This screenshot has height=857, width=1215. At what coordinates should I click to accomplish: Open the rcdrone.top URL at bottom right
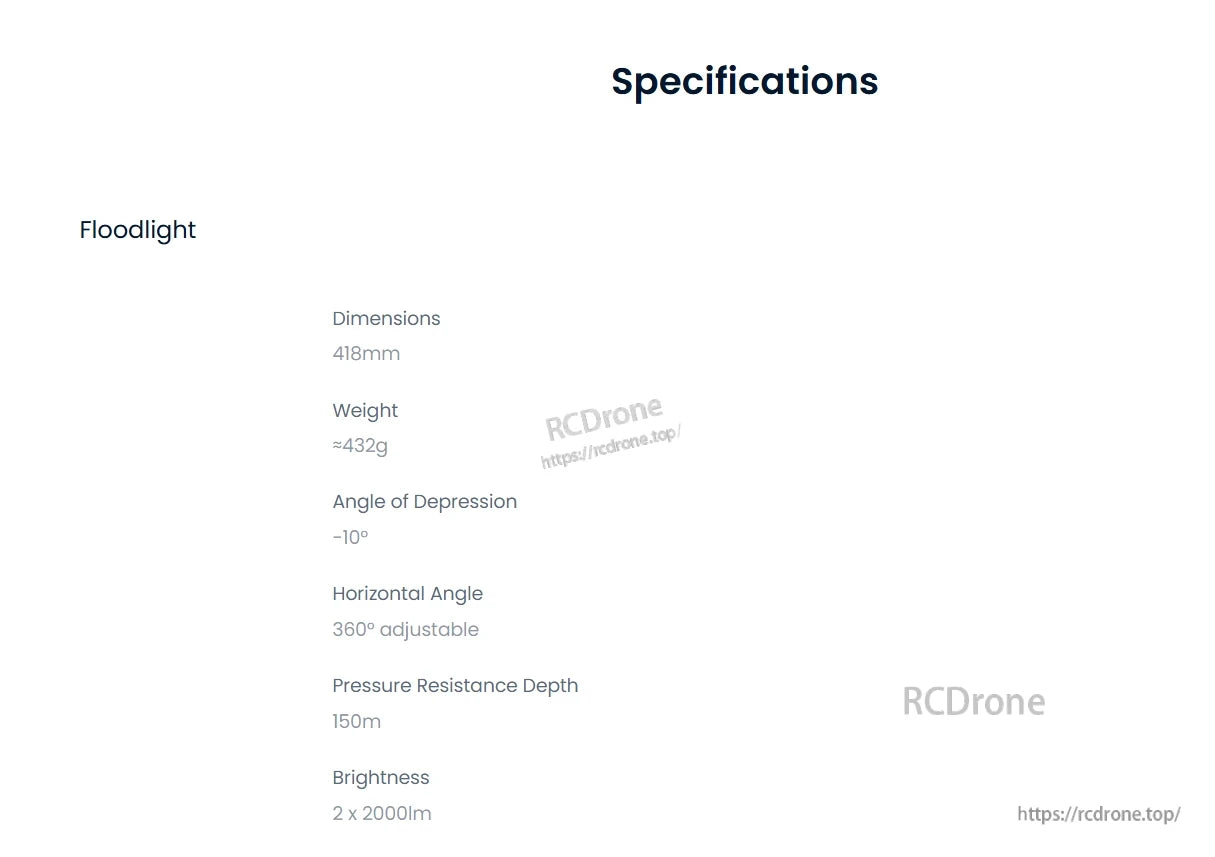coord(1098,814)
